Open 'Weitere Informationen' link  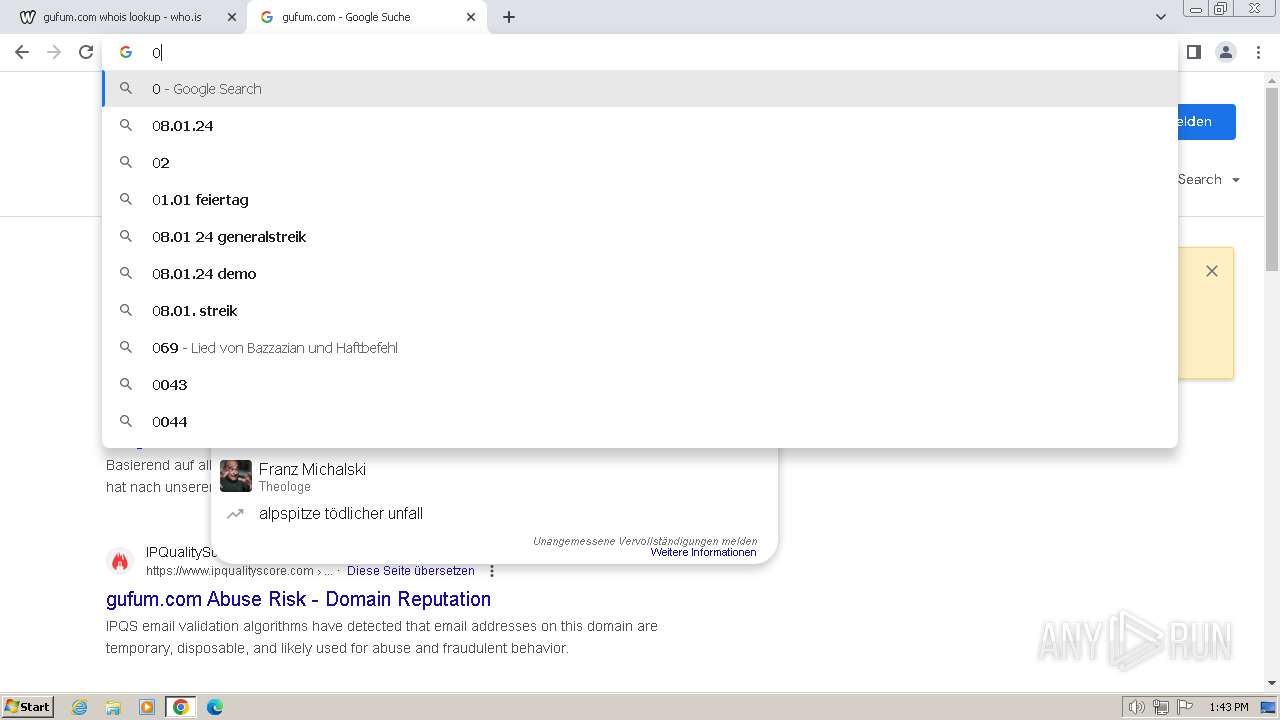[703, 552]
